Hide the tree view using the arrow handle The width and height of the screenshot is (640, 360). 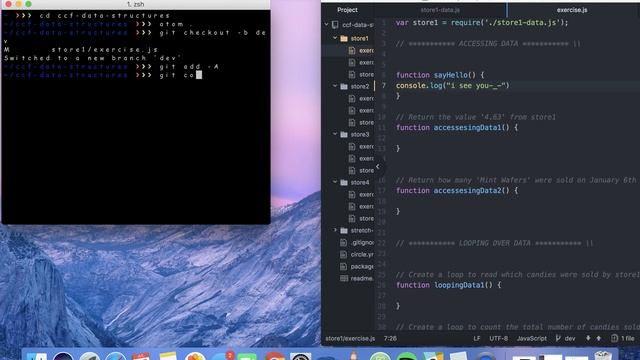coord(378,166)
